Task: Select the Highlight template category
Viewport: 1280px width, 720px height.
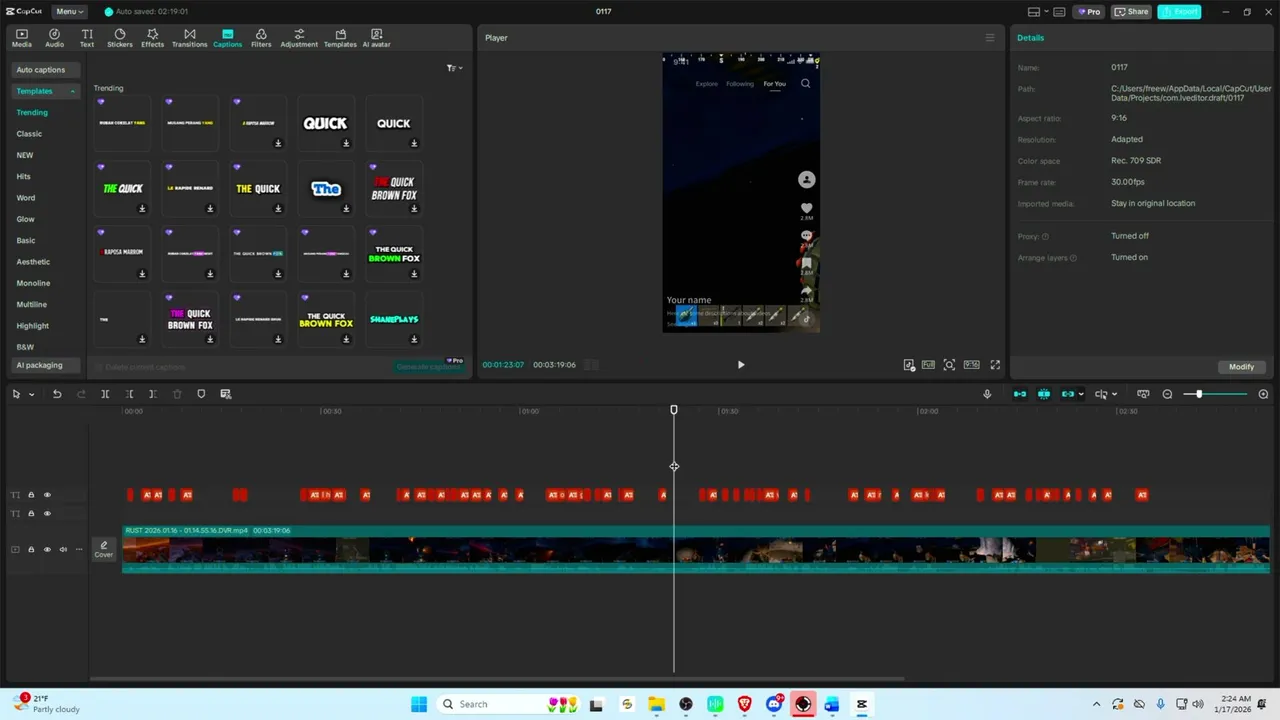Action: pos(32,326)
